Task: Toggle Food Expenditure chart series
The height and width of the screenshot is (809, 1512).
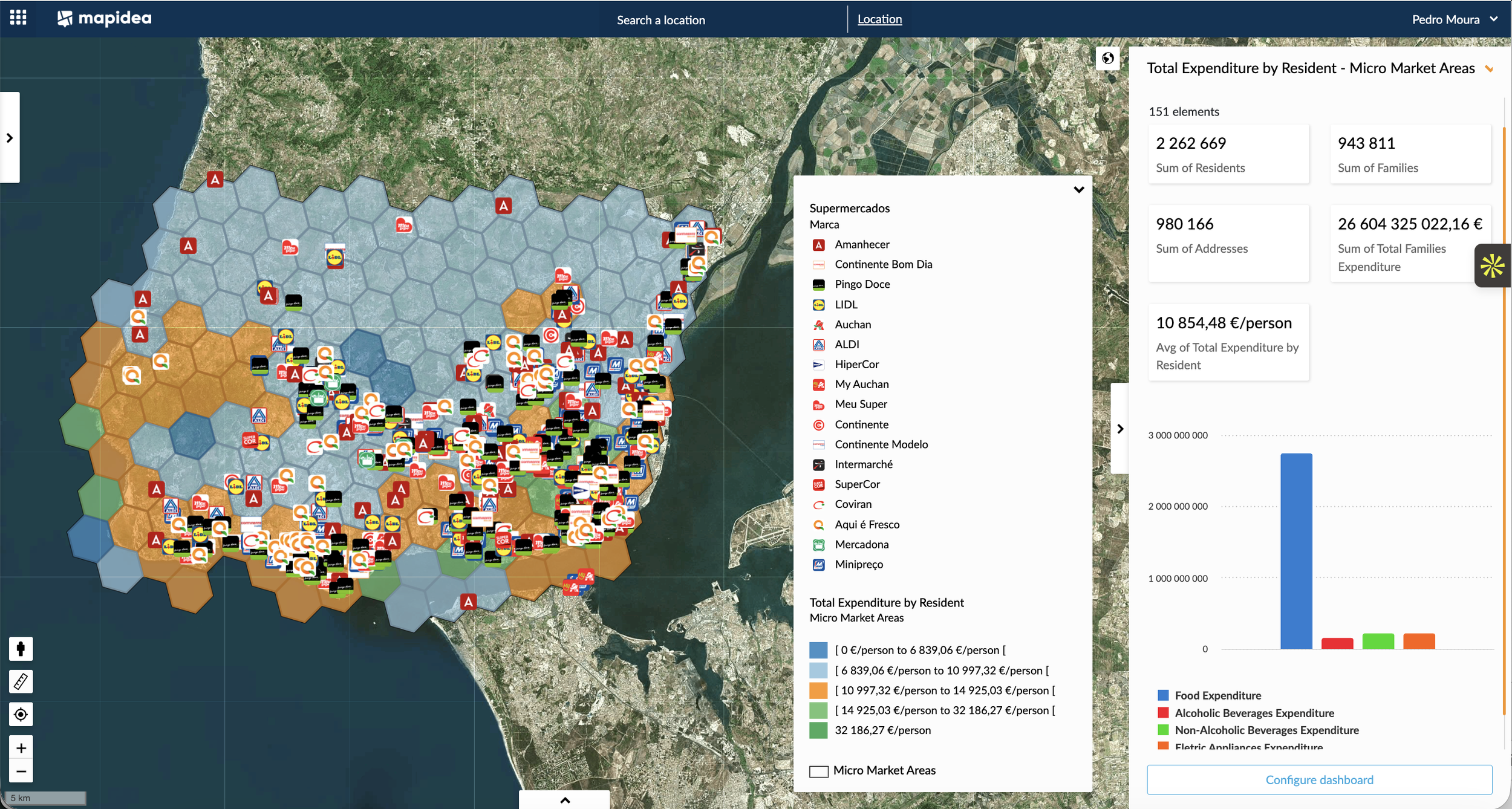Action: pos(1217,695)
